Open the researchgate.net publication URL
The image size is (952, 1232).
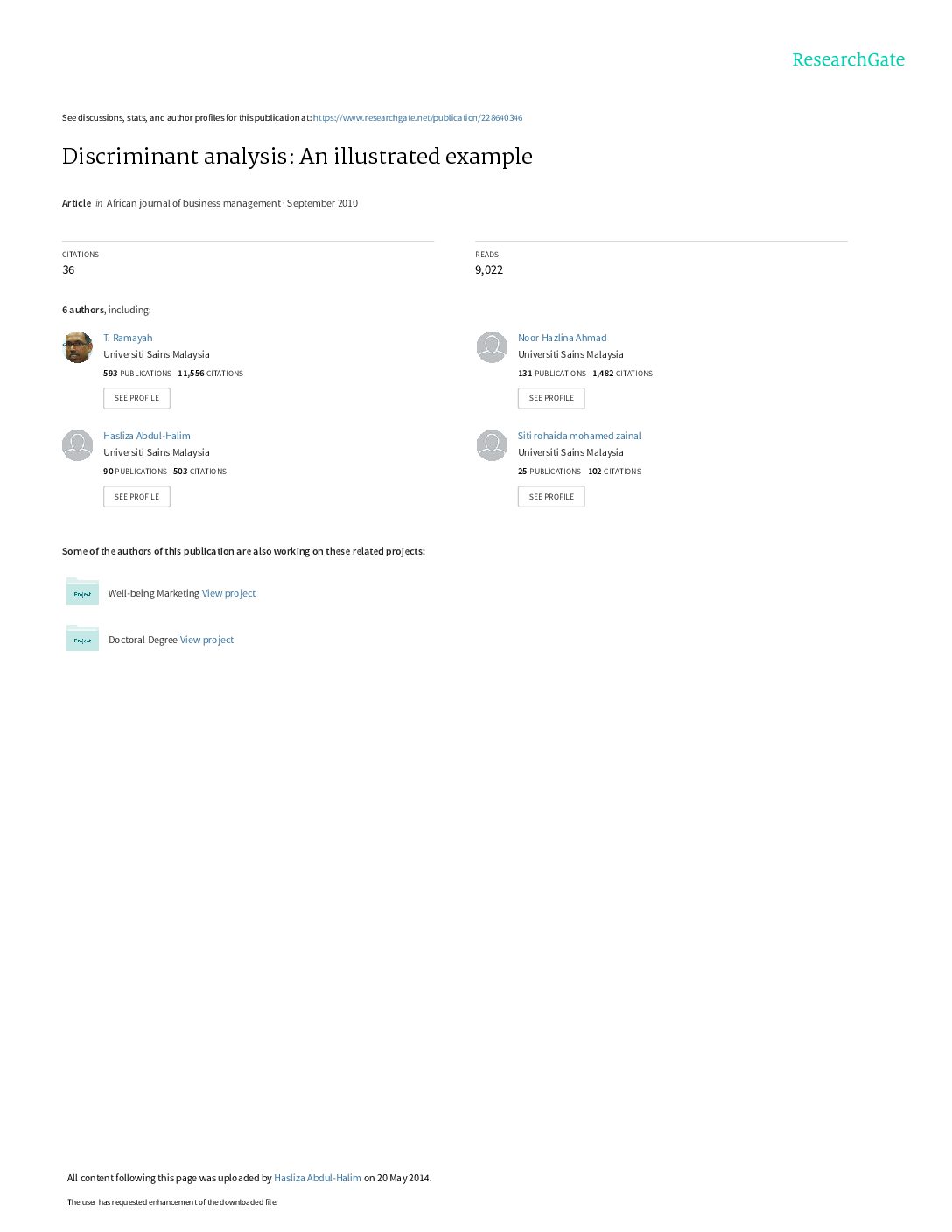(x=417, y=118)
